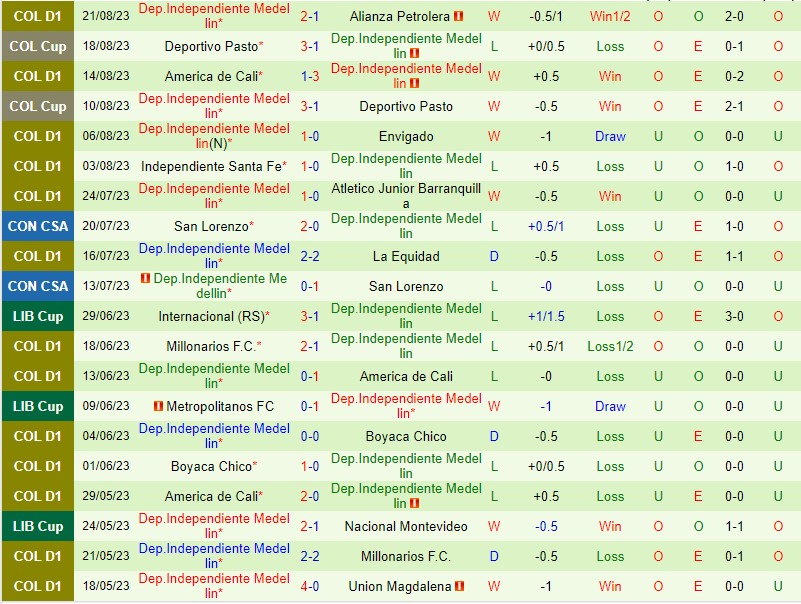
Task: Open 3-1 score of Internacional (RS) match
Action: 310,317
